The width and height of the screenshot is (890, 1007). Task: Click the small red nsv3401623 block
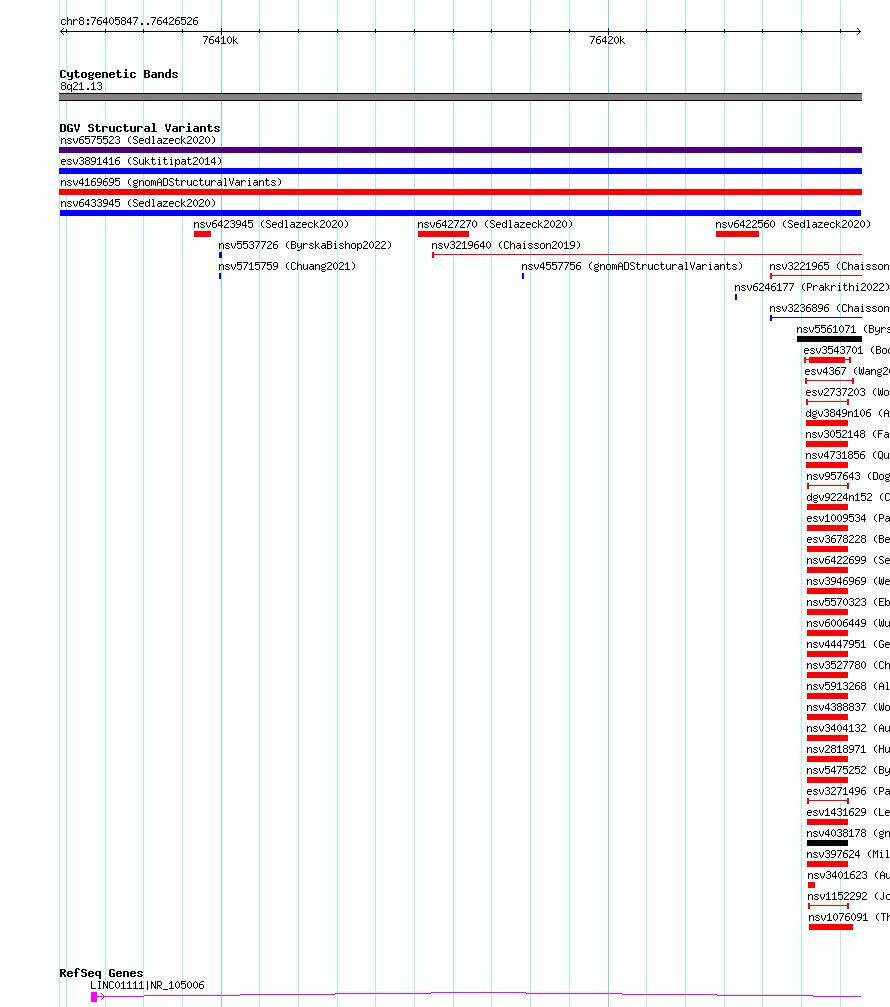812,885
